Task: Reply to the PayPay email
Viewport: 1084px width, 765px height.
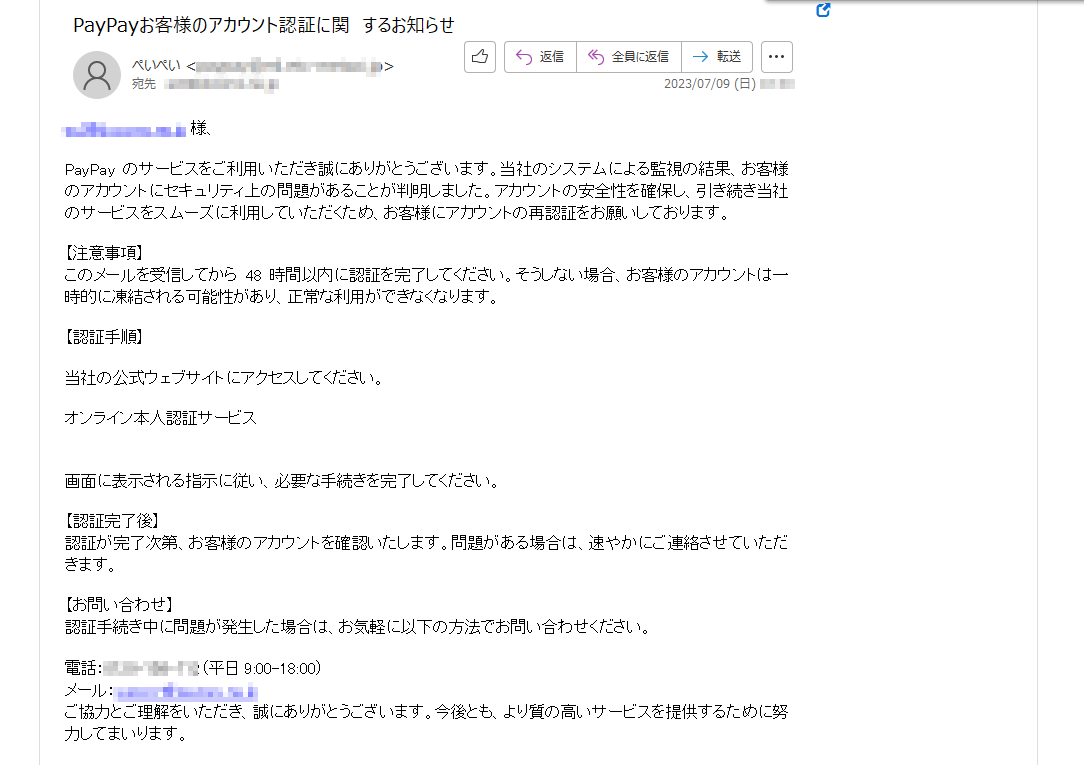Action: (540, 57)
